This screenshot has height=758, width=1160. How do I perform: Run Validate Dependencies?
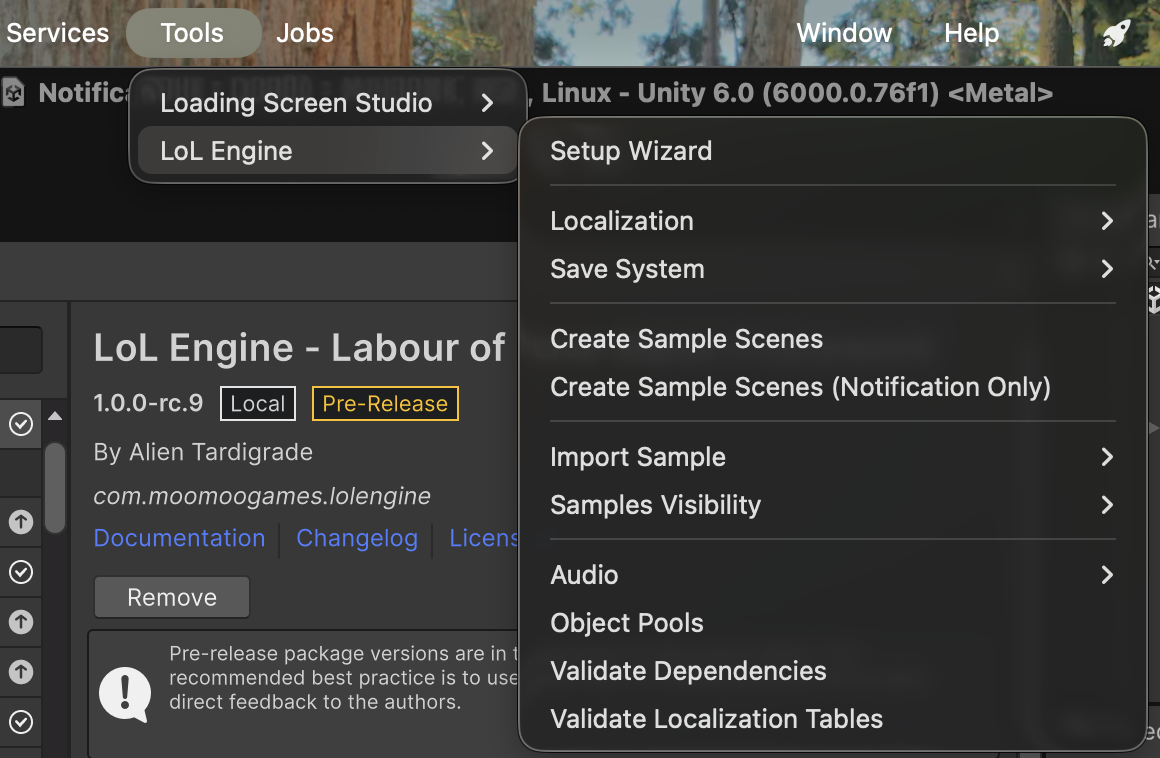832,671
